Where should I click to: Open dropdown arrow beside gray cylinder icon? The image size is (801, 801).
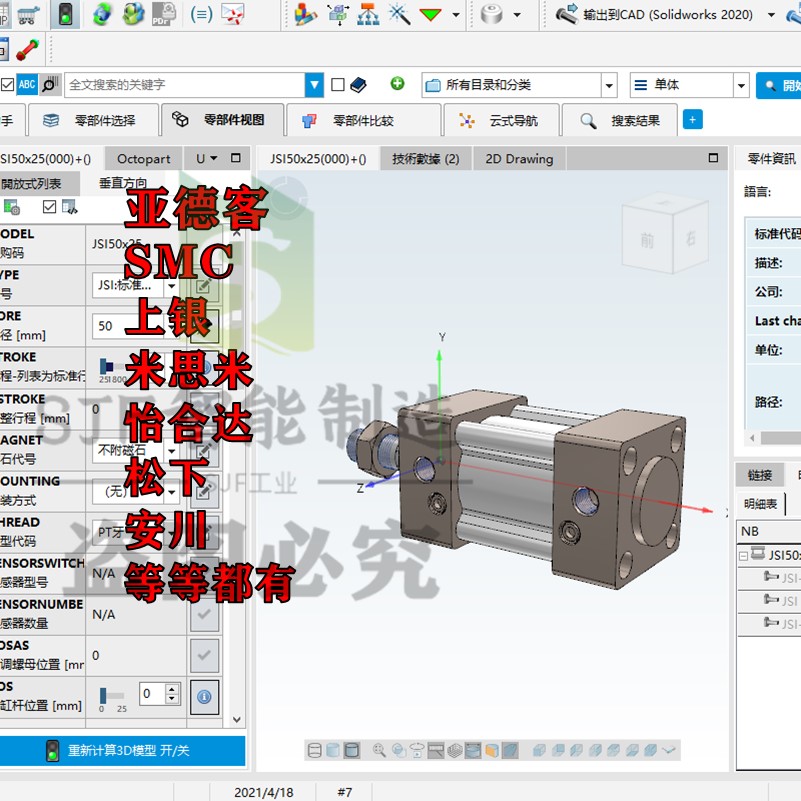coord(517,15)
